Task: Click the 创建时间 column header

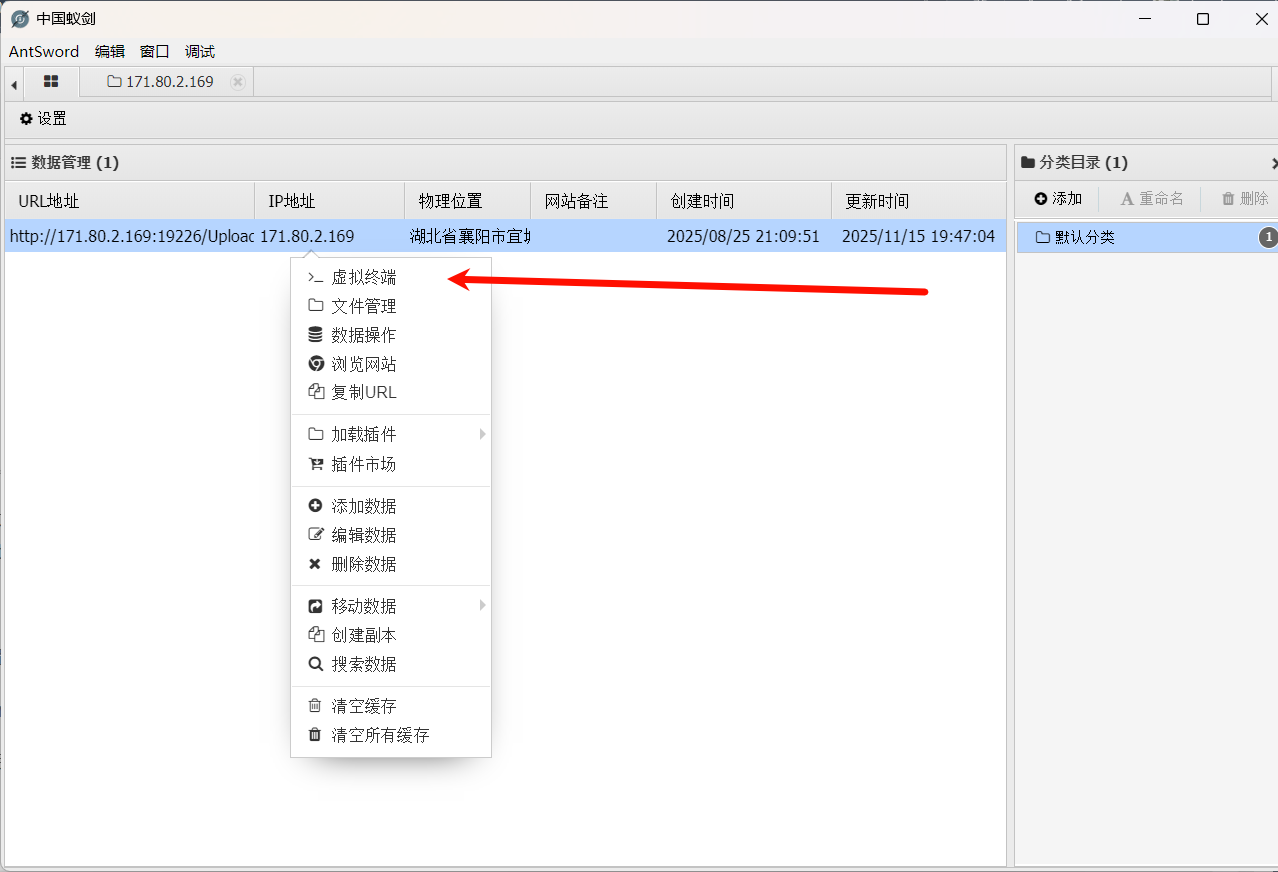Action: [744, 201]
